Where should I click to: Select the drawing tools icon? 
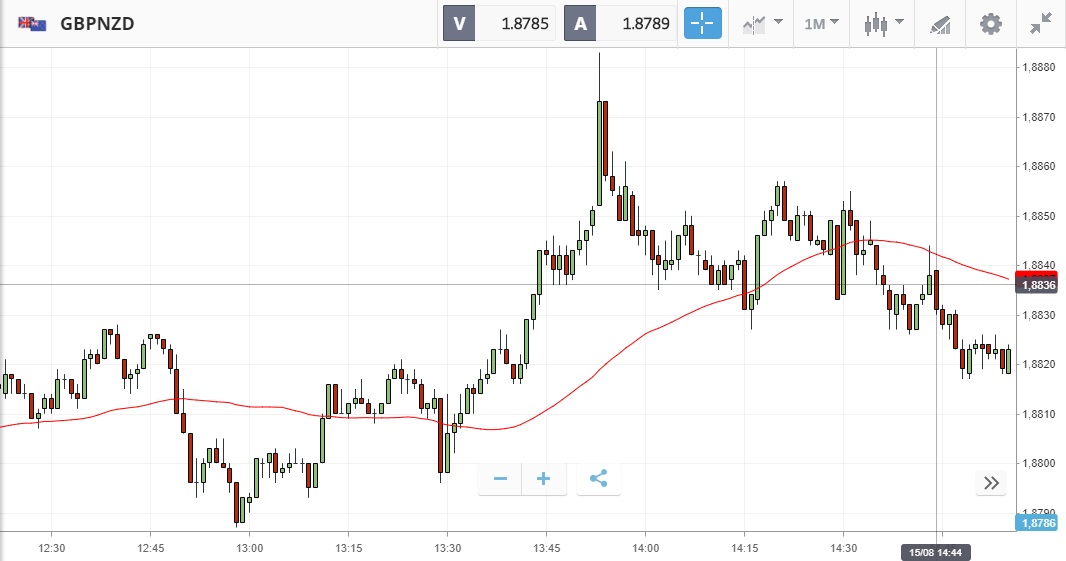point(940,23)
